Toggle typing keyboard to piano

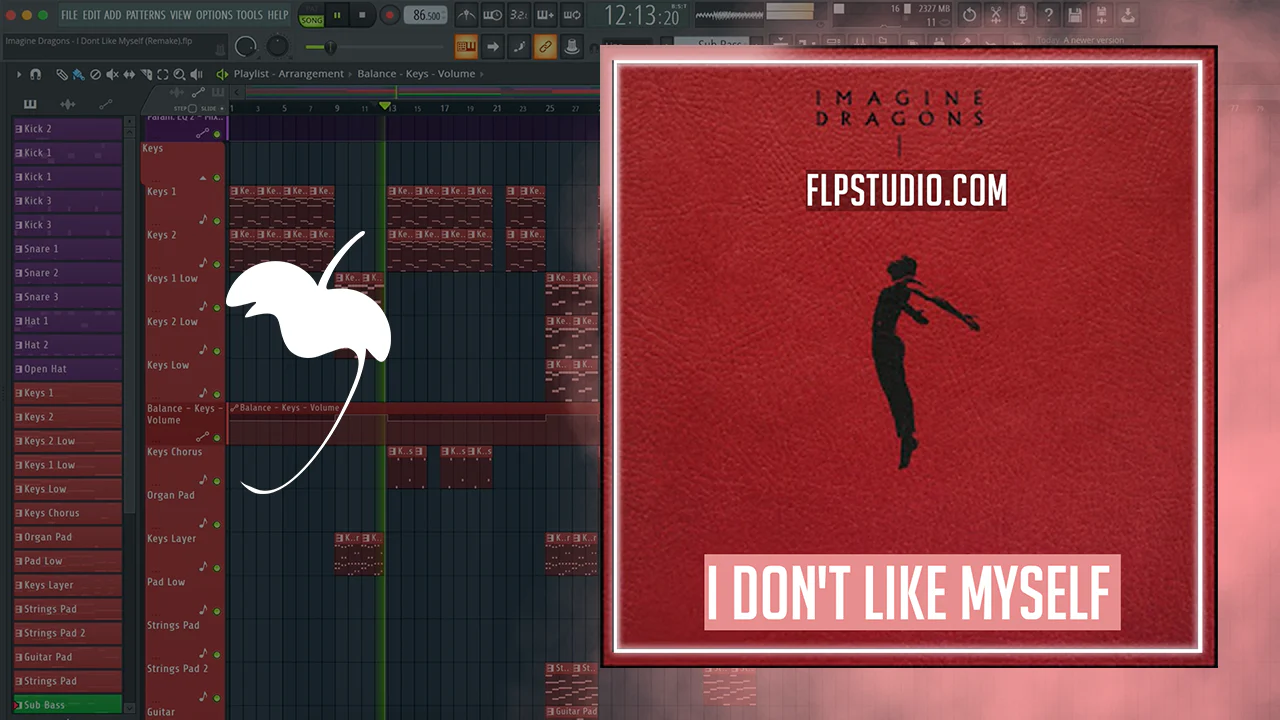[x=466, y=46]
